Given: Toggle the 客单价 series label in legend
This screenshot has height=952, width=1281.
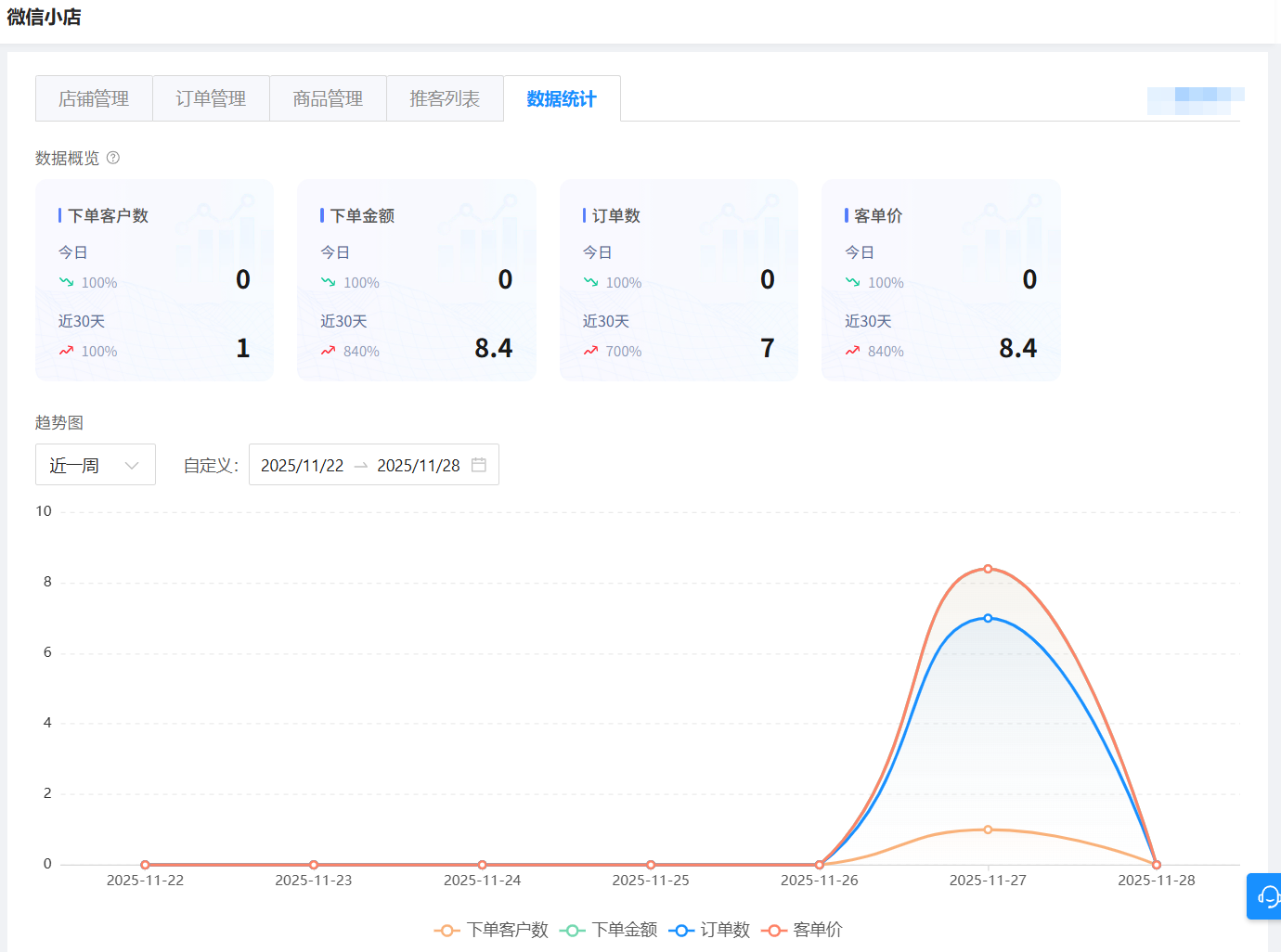Looking at the screenshot, I should pos(818,930).
